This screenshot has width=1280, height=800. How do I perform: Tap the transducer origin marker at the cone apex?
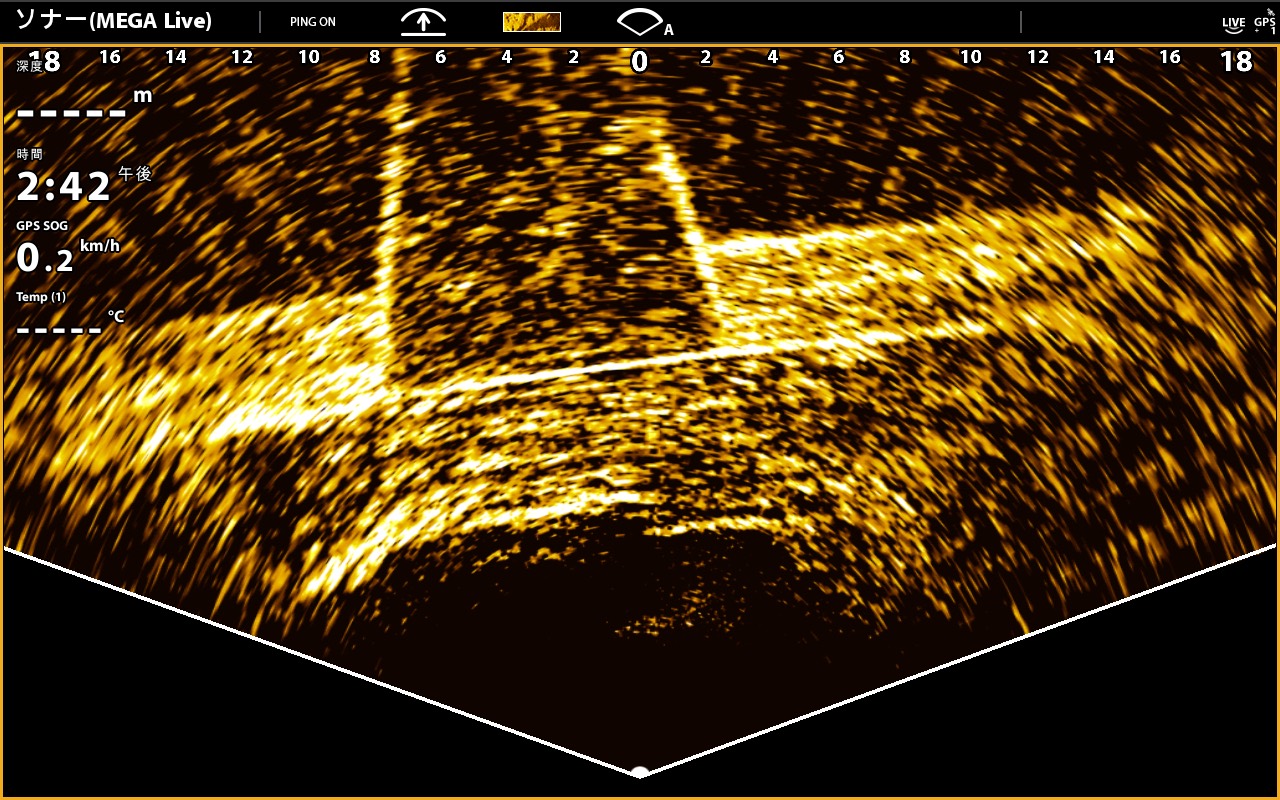640,772
